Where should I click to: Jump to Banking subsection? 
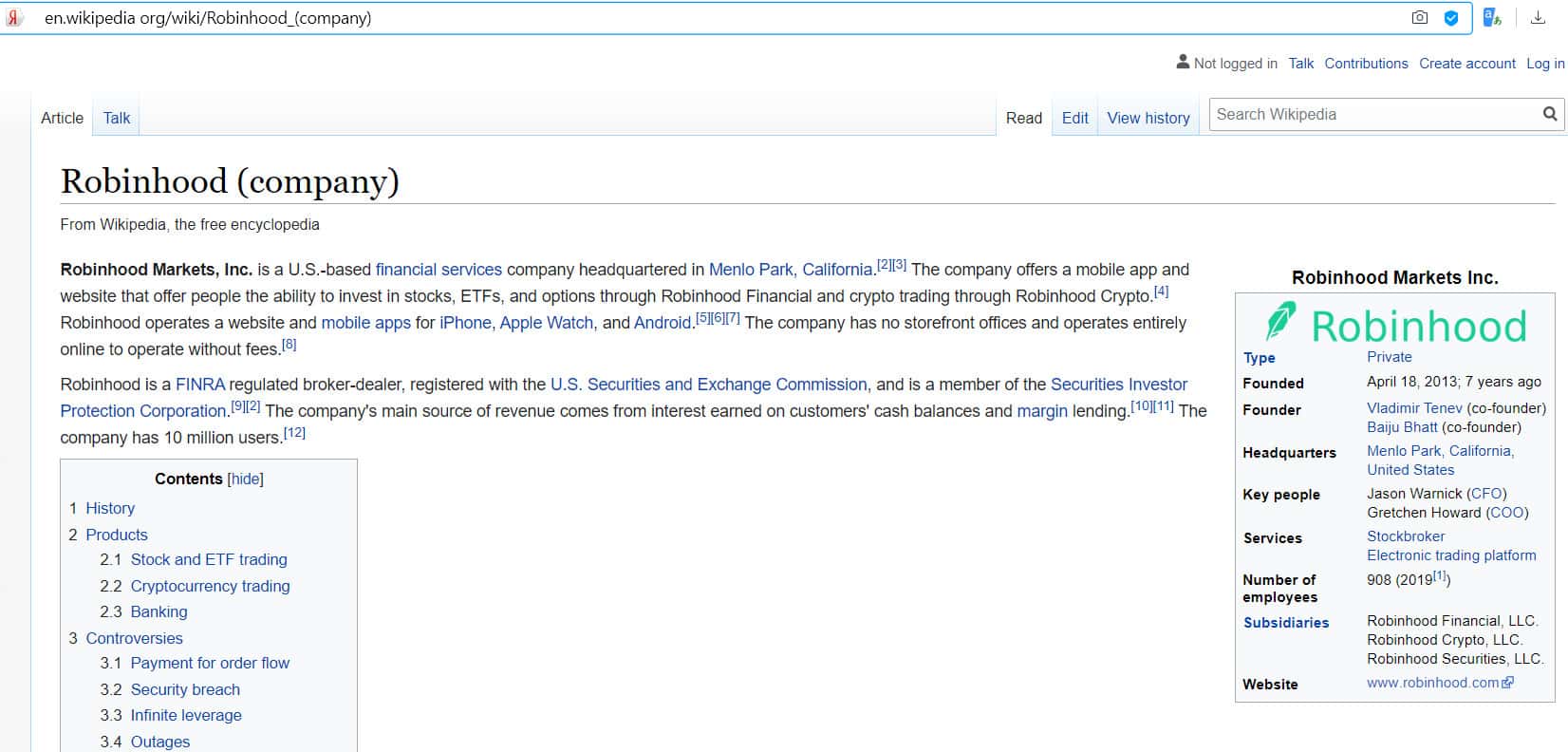pyautogui.click(x=159, y=611)
